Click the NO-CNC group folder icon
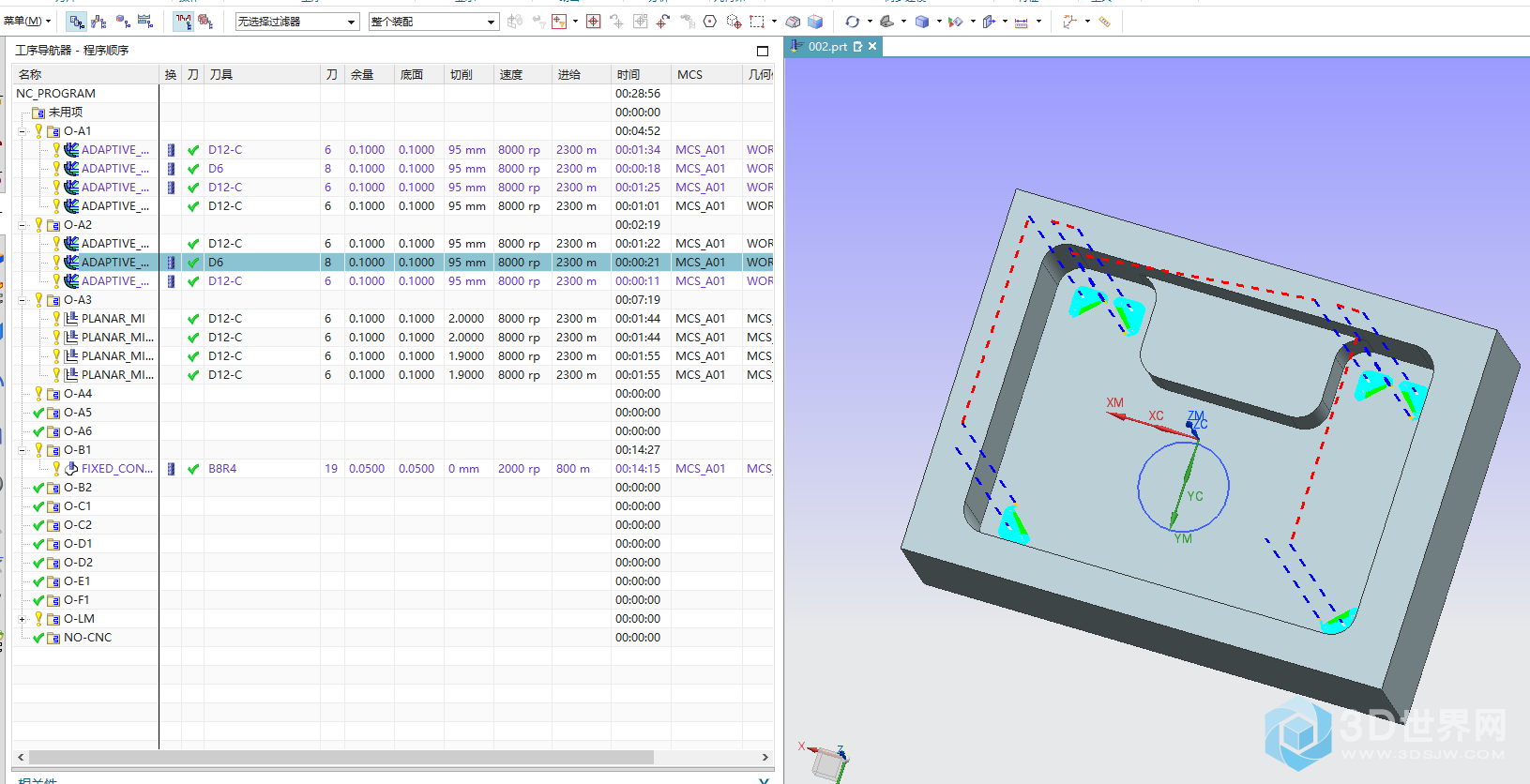This screenshot has width=1530, height=784. click(x=53, y=638)
